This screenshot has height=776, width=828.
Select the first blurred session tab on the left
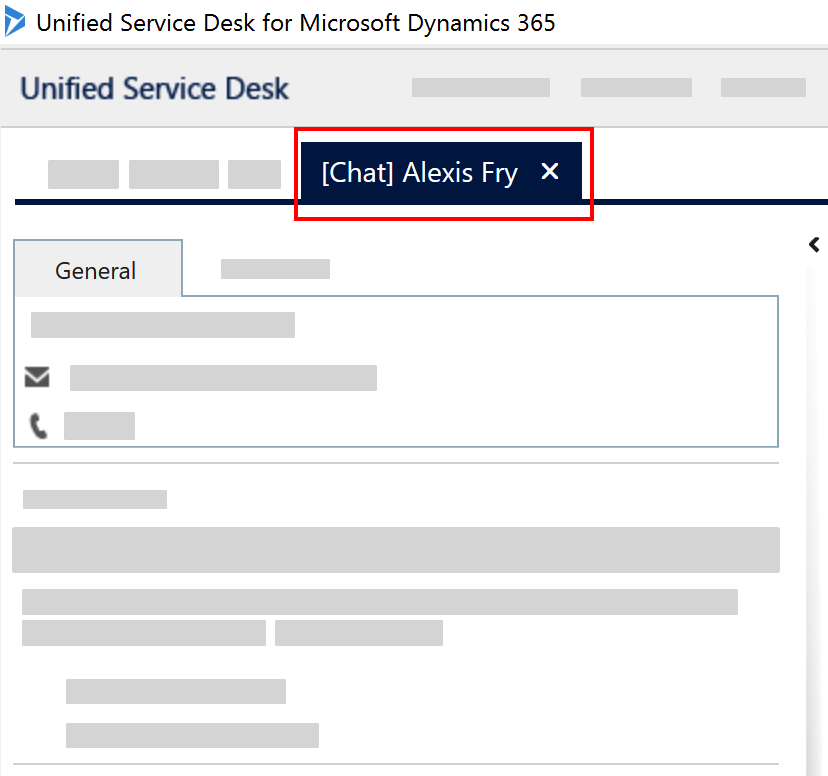(x=83, y=174)
